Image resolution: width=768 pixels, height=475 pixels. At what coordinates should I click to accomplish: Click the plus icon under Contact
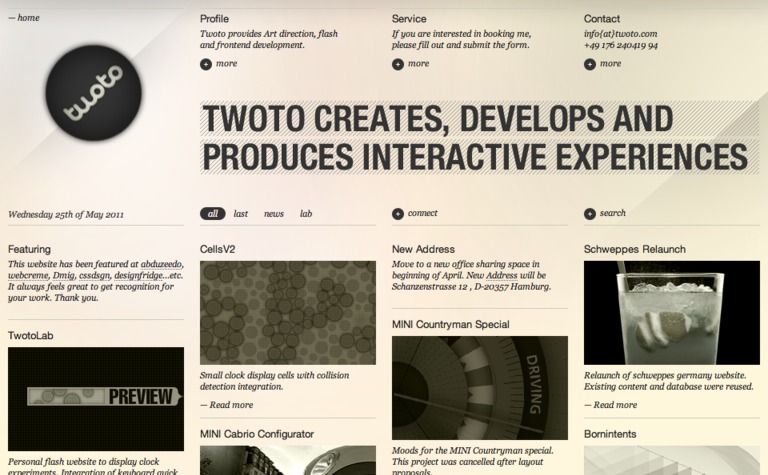(590, 64)
